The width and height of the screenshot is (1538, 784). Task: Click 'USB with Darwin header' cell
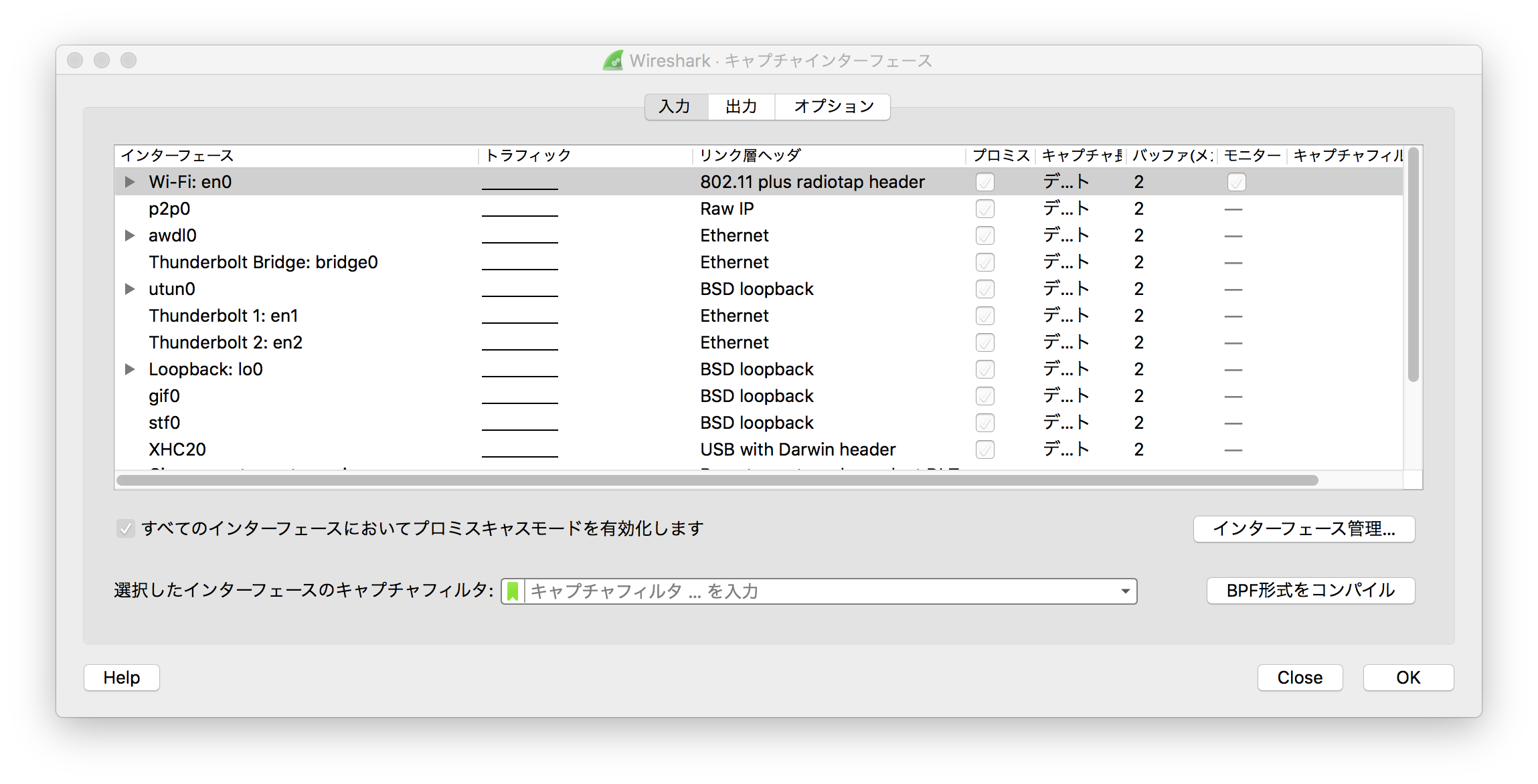point(798,450)
